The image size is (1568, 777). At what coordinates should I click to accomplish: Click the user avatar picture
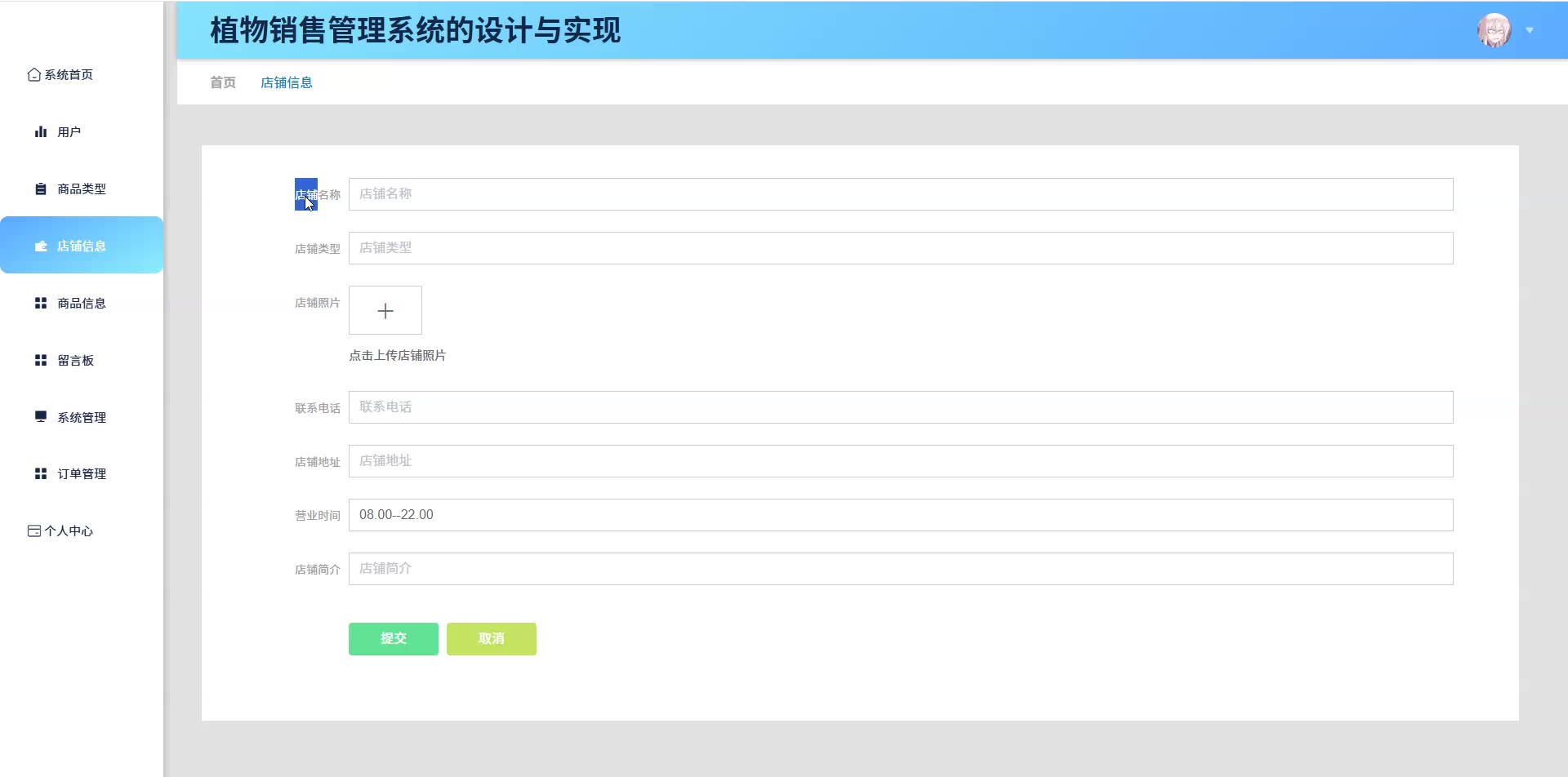click(x=1494, y=30)
